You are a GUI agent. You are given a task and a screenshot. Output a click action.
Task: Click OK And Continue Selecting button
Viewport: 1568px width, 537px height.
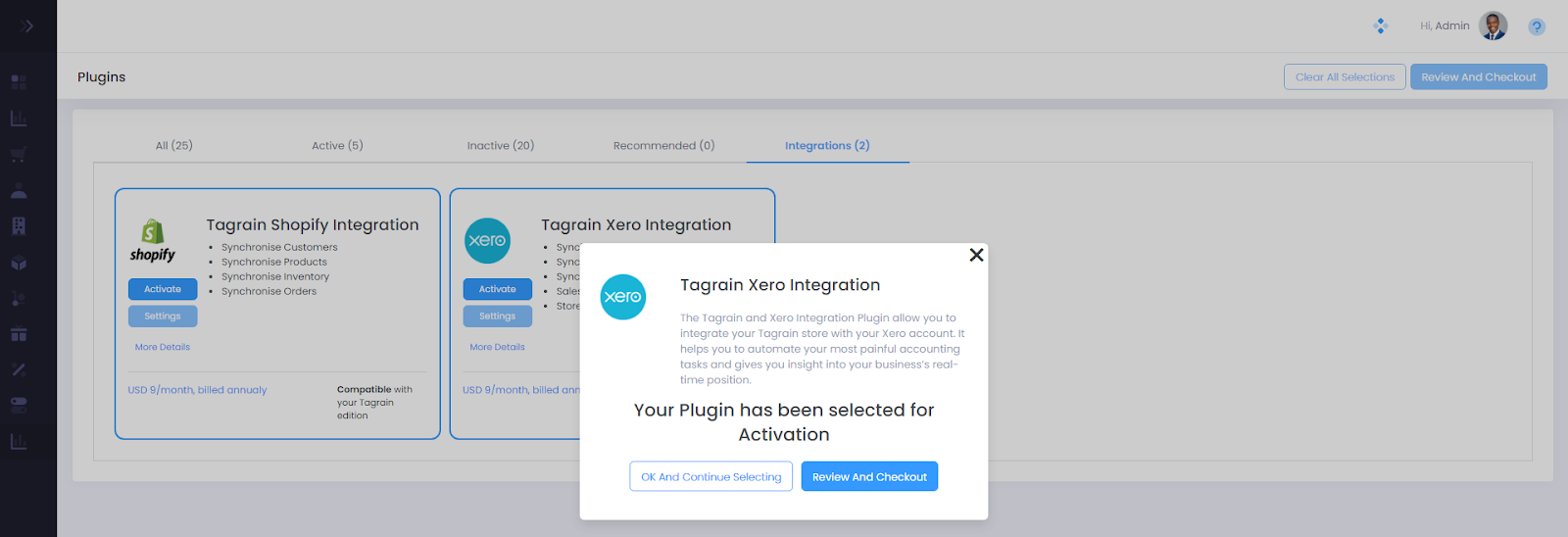tap(711, 476)
